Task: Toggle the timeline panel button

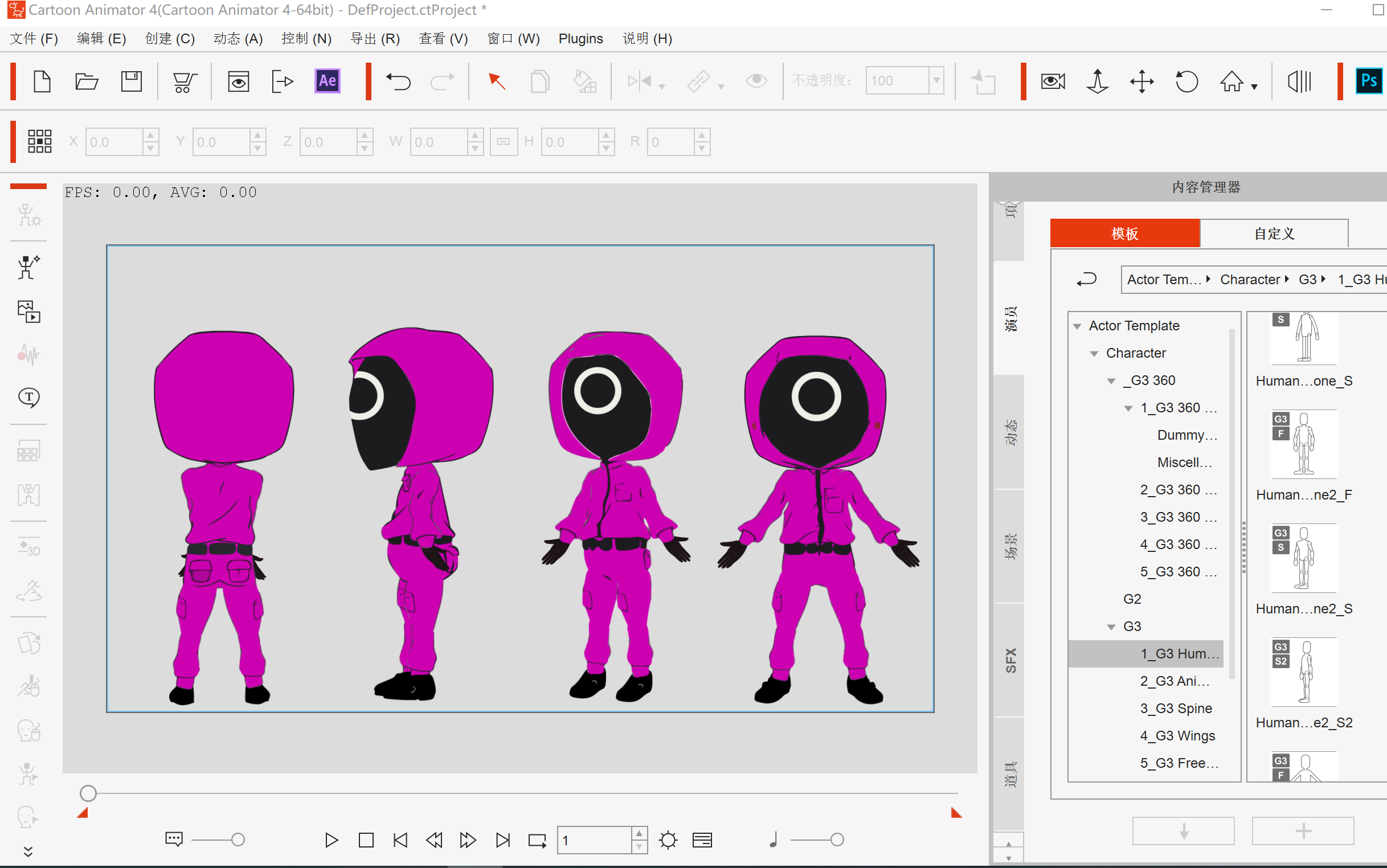Action: 702,841
